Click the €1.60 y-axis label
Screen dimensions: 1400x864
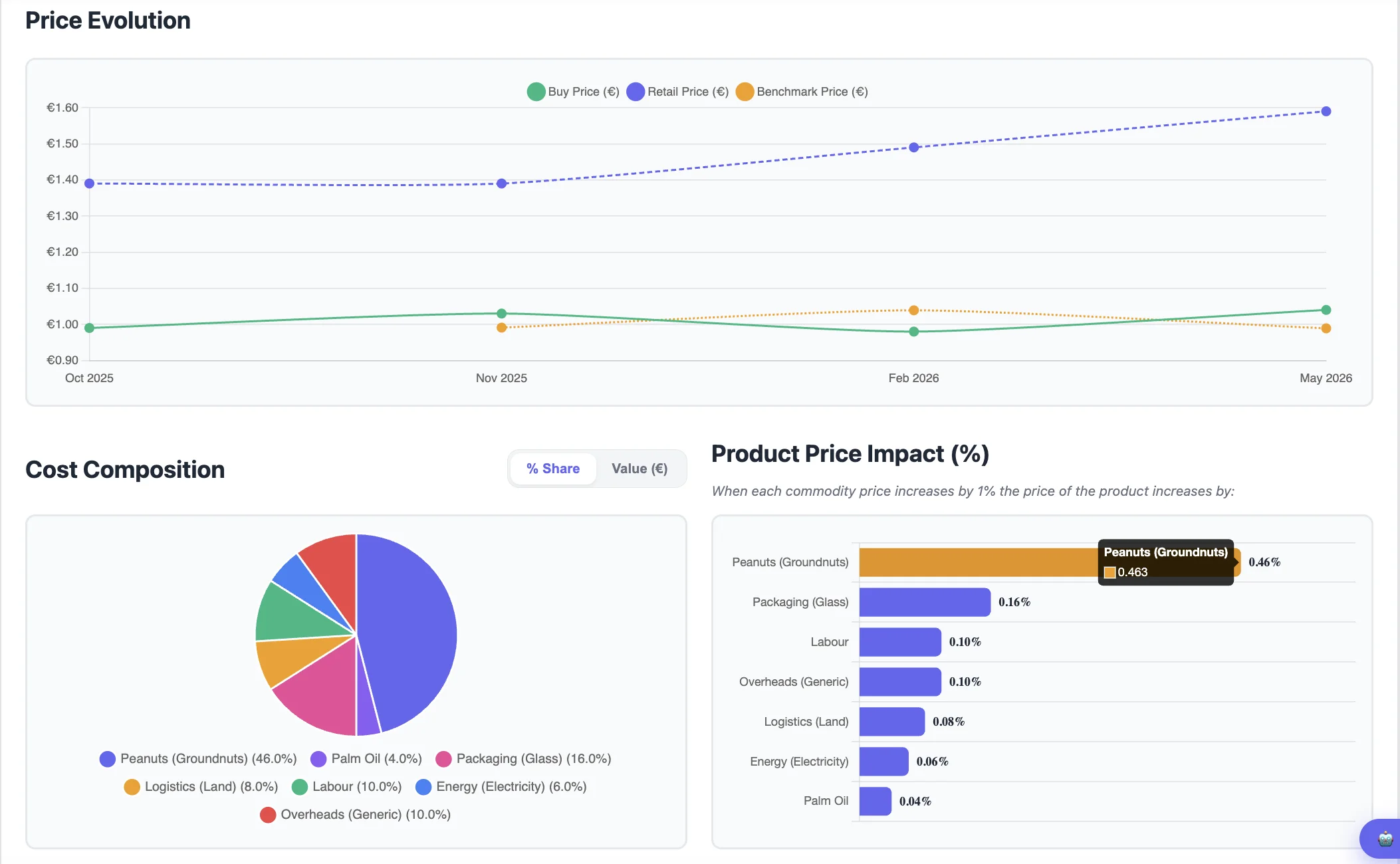[x=62, y=108]
